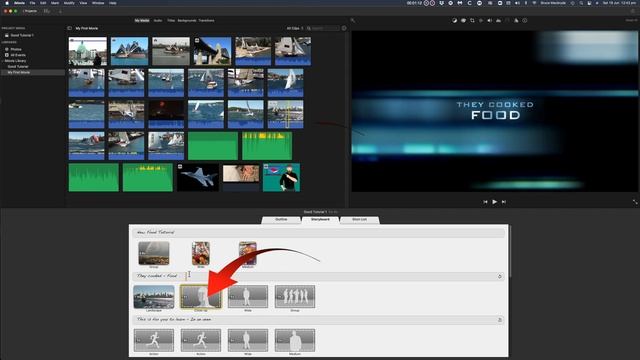Select Good Tutorial 1 project in sidebar
The image size is (640, 360).
(22, 36)
